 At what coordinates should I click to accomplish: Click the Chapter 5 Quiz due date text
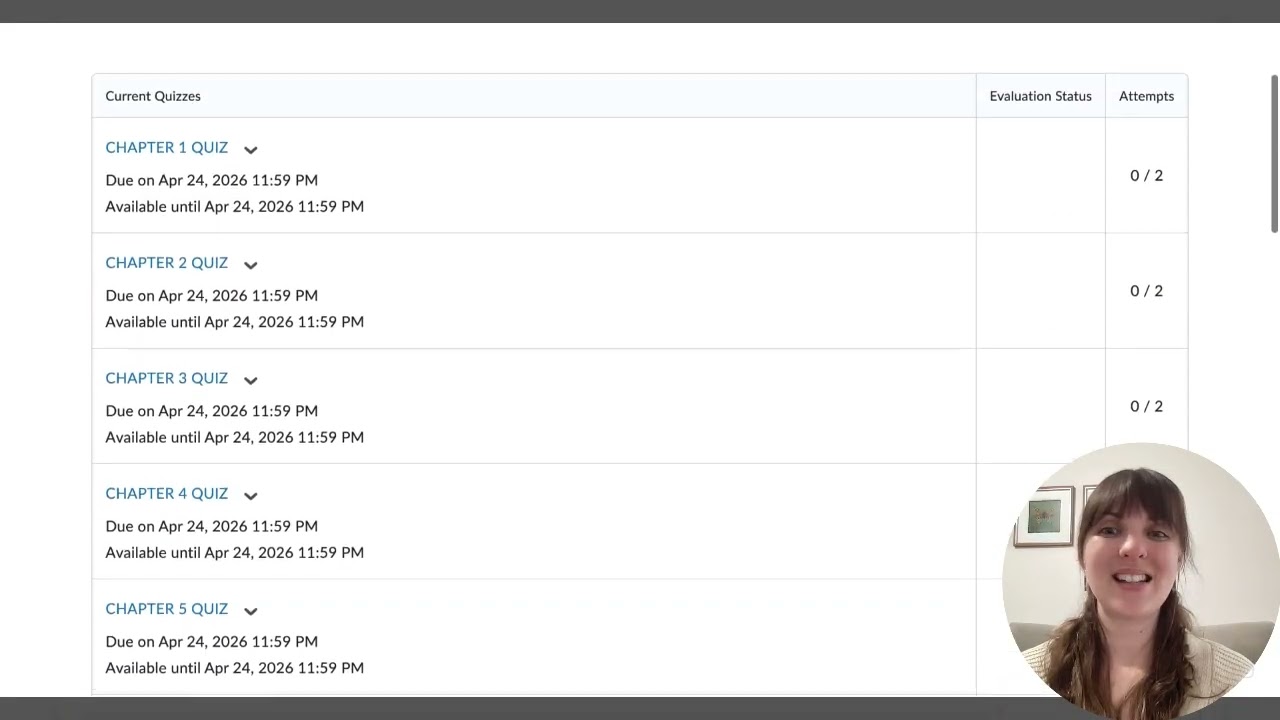(211, 641)
